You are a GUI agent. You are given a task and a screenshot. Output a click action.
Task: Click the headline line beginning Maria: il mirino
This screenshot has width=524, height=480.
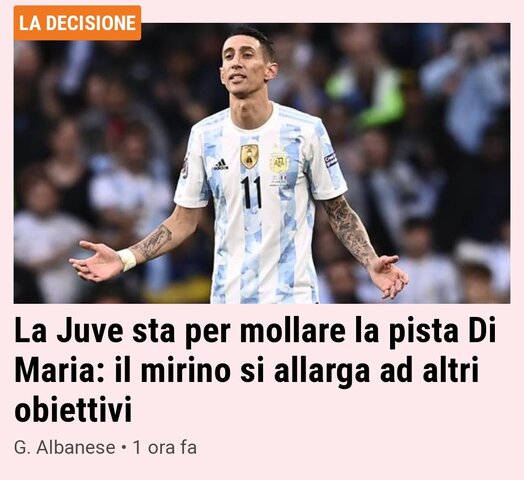(247, 370)
